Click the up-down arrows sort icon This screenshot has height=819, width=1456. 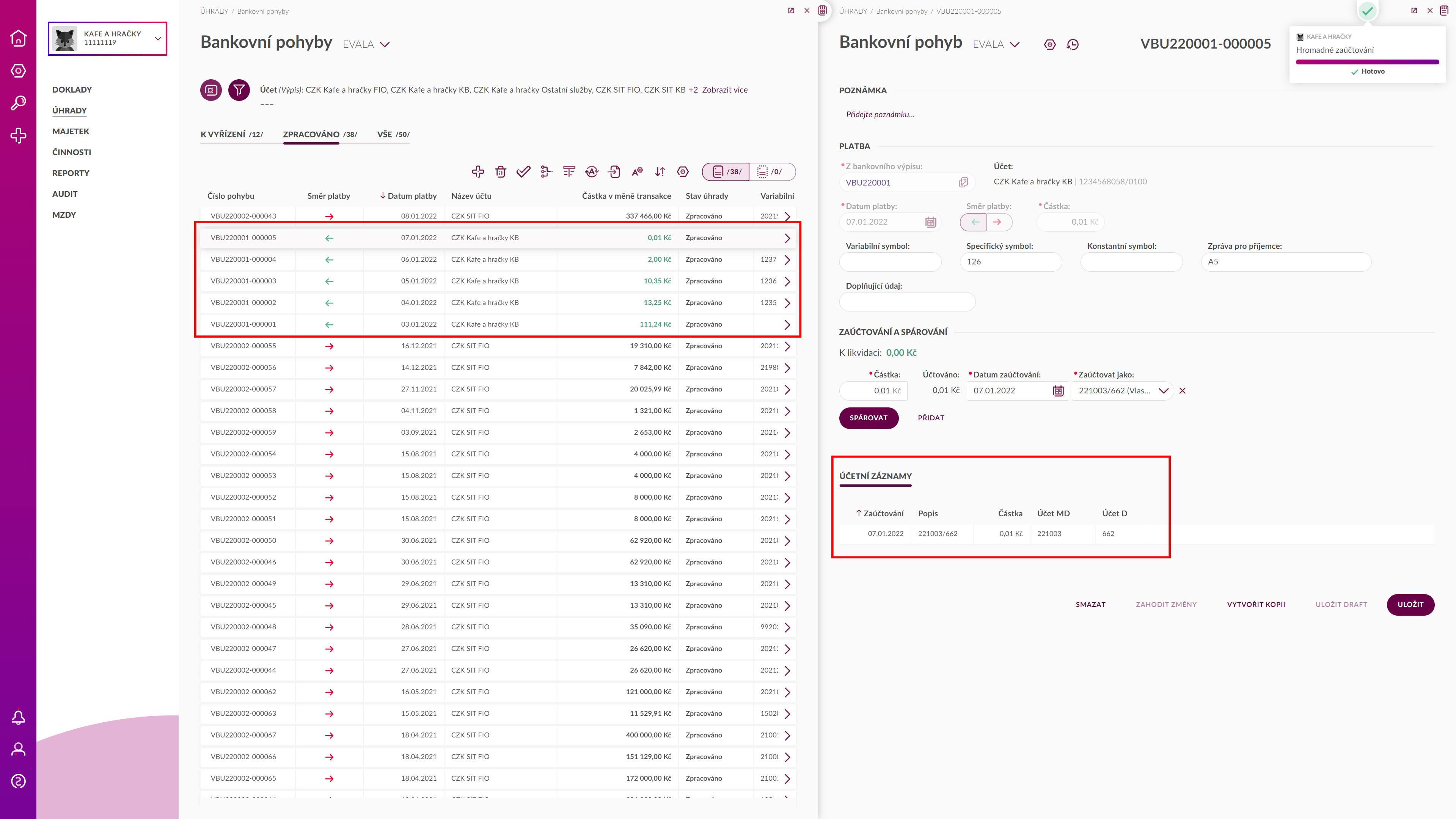pos(660,171)
